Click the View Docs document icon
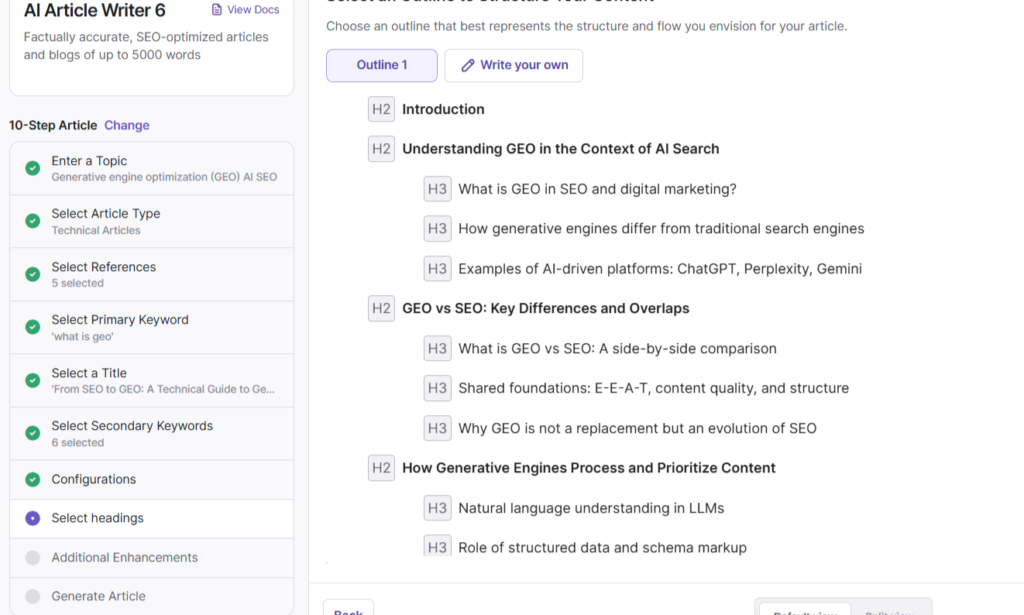The height and width of the screenshot is (615, 1024). (x=217, y=10)
